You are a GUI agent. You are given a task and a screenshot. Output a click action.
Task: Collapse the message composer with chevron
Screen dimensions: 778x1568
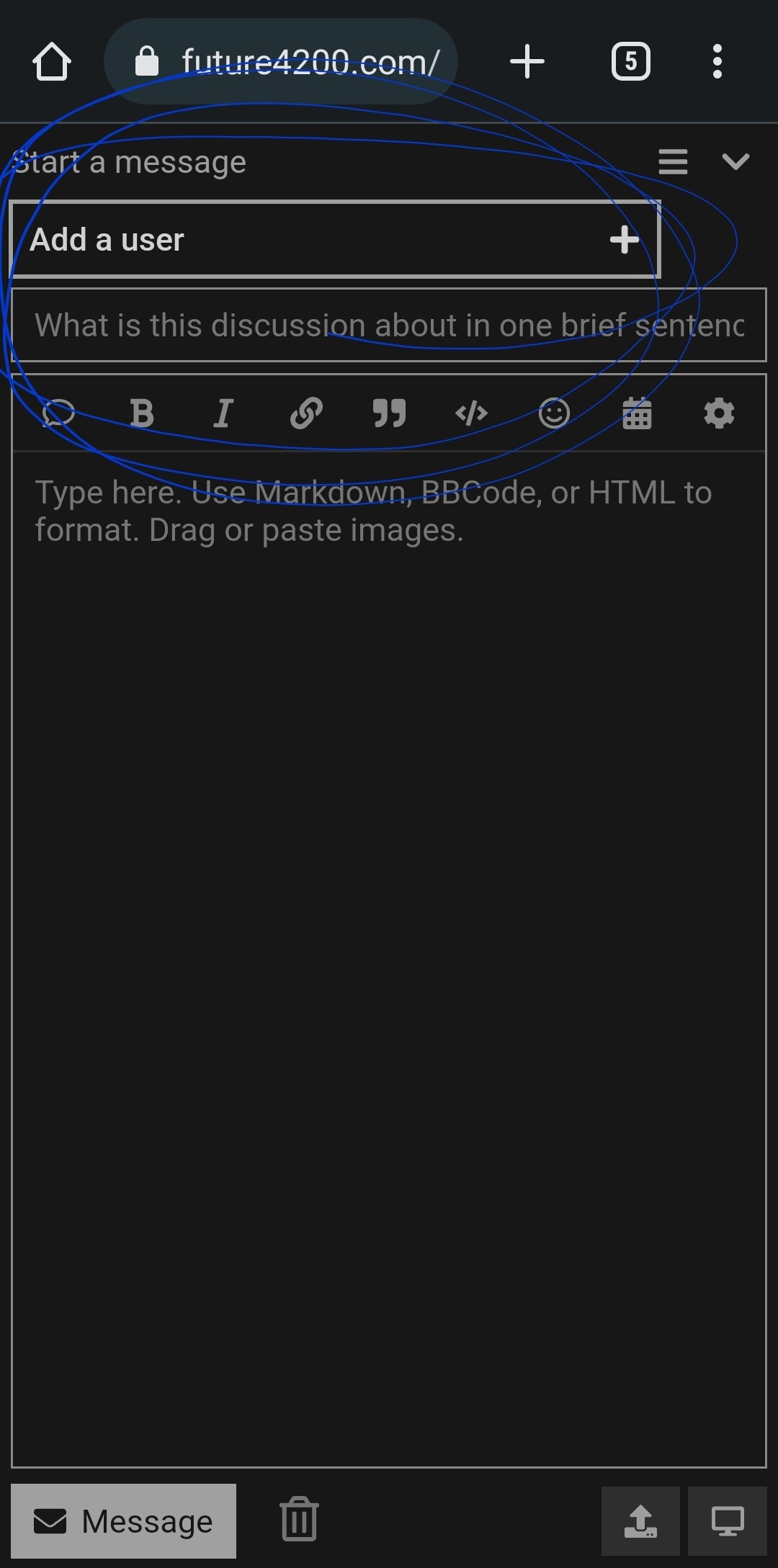coord(735,161)
